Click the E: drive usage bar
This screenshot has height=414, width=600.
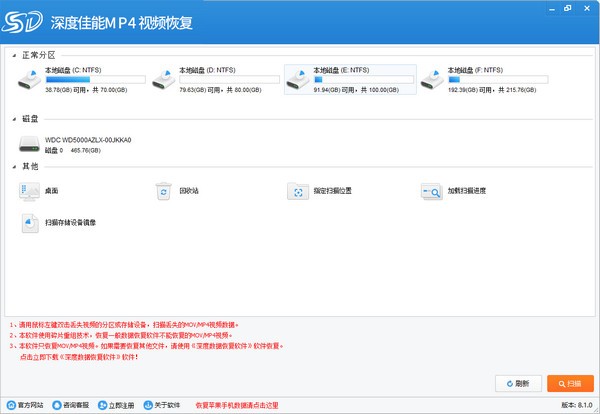pos(364,80)
